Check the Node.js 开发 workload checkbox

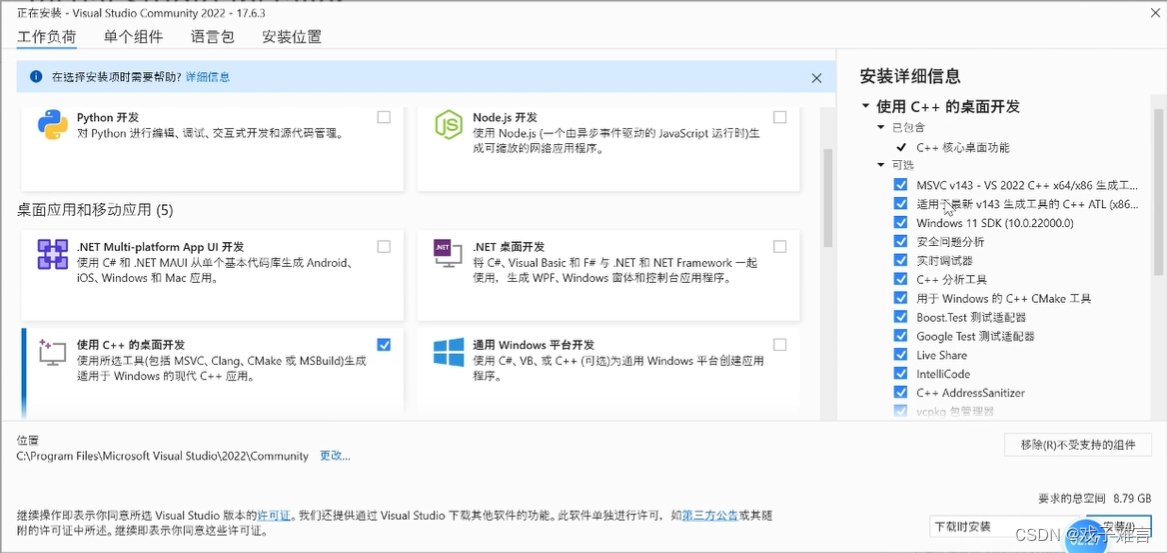click(779, 117)
